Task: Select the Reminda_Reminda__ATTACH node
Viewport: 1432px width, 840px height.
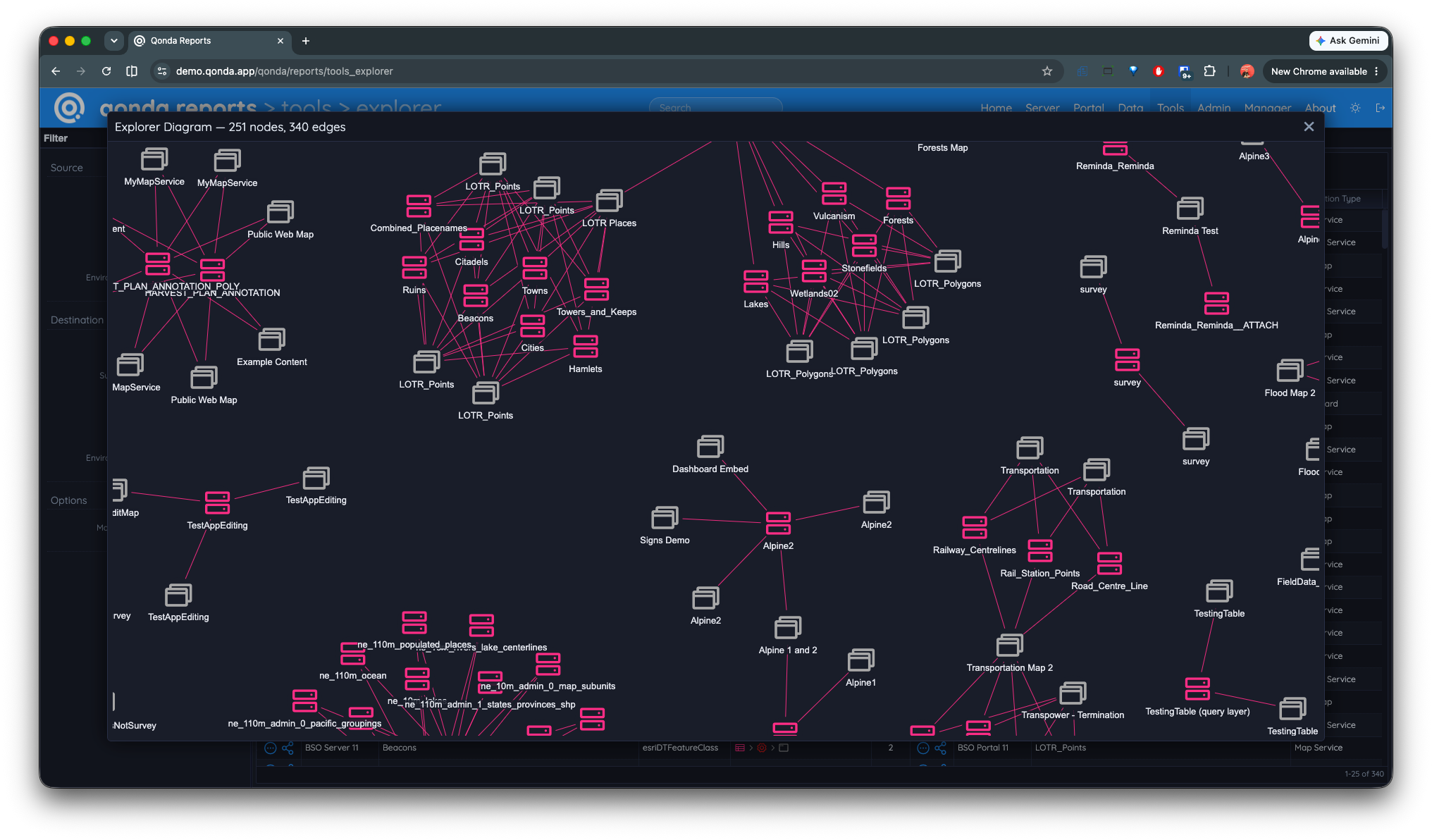Action: click(x=1217, y=303)
